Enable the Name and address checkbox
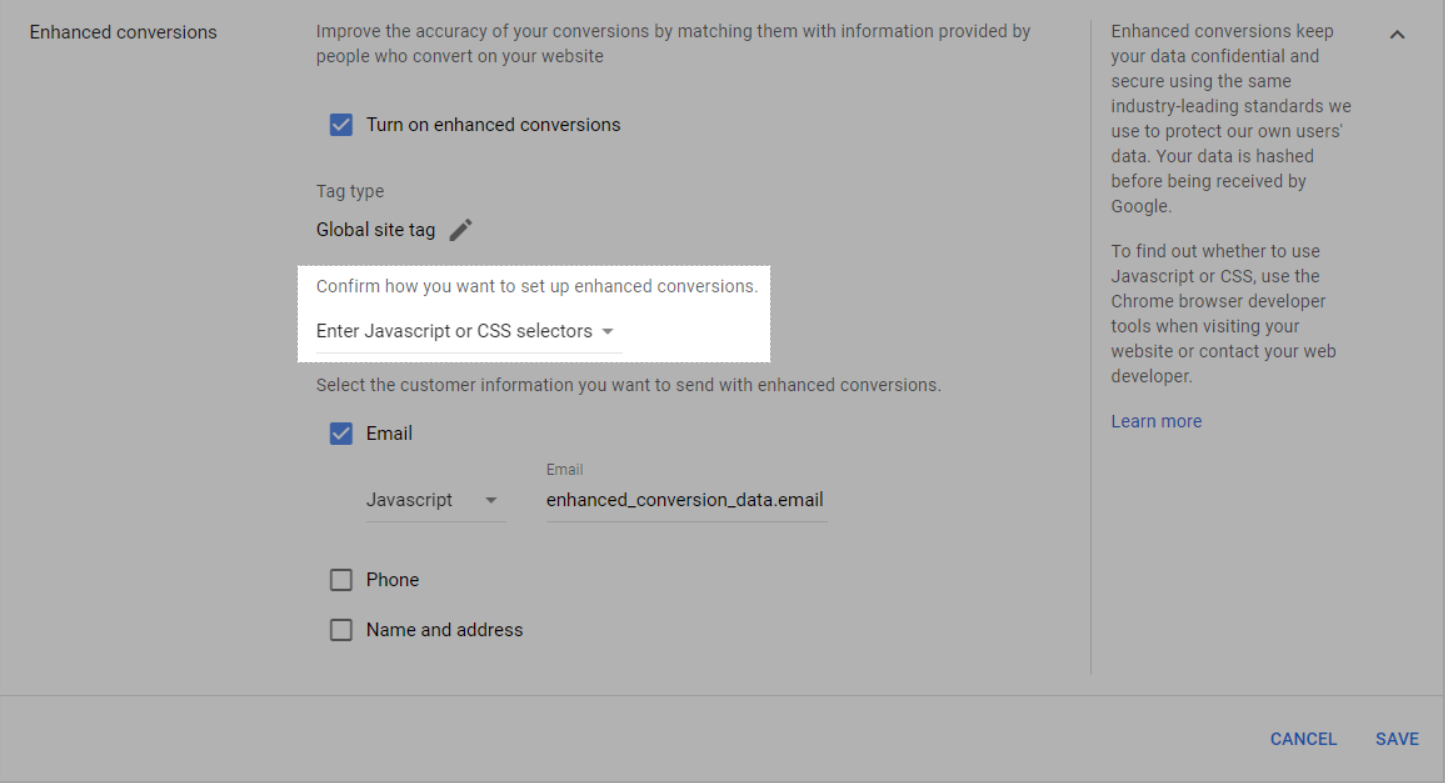 pyautogui.click(x=341, y=630)
